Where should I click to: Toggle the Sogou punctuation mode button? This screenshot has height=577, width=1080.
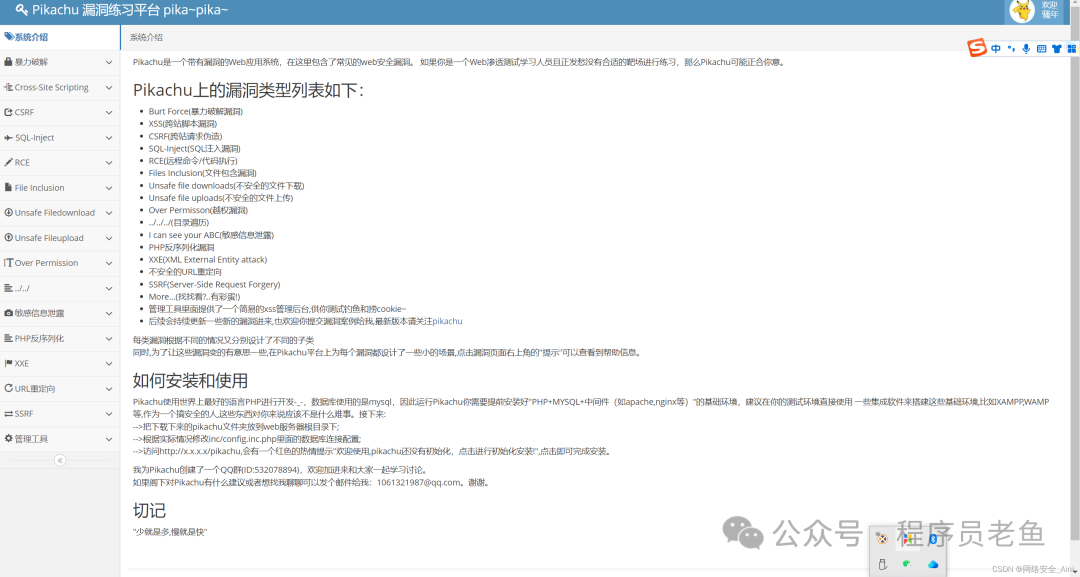[1011, 49]
